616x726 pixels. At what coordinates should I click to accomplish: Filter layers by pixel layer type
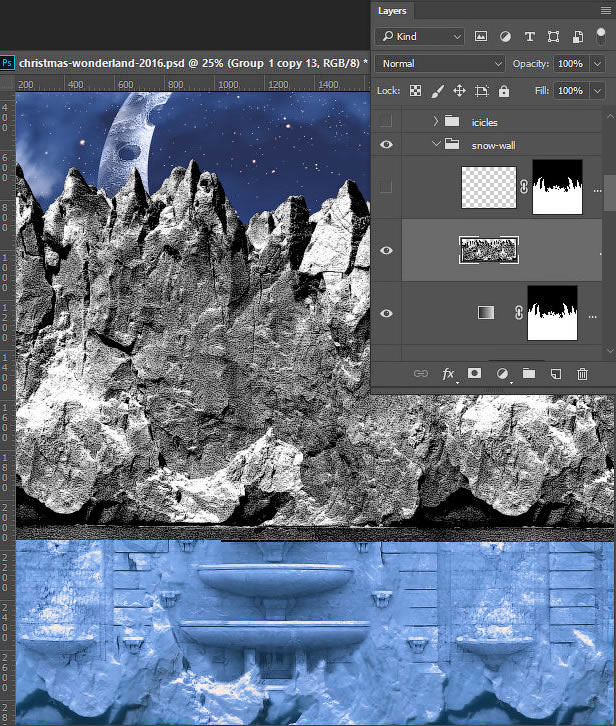pyautogui.click(x=482, y=36)
